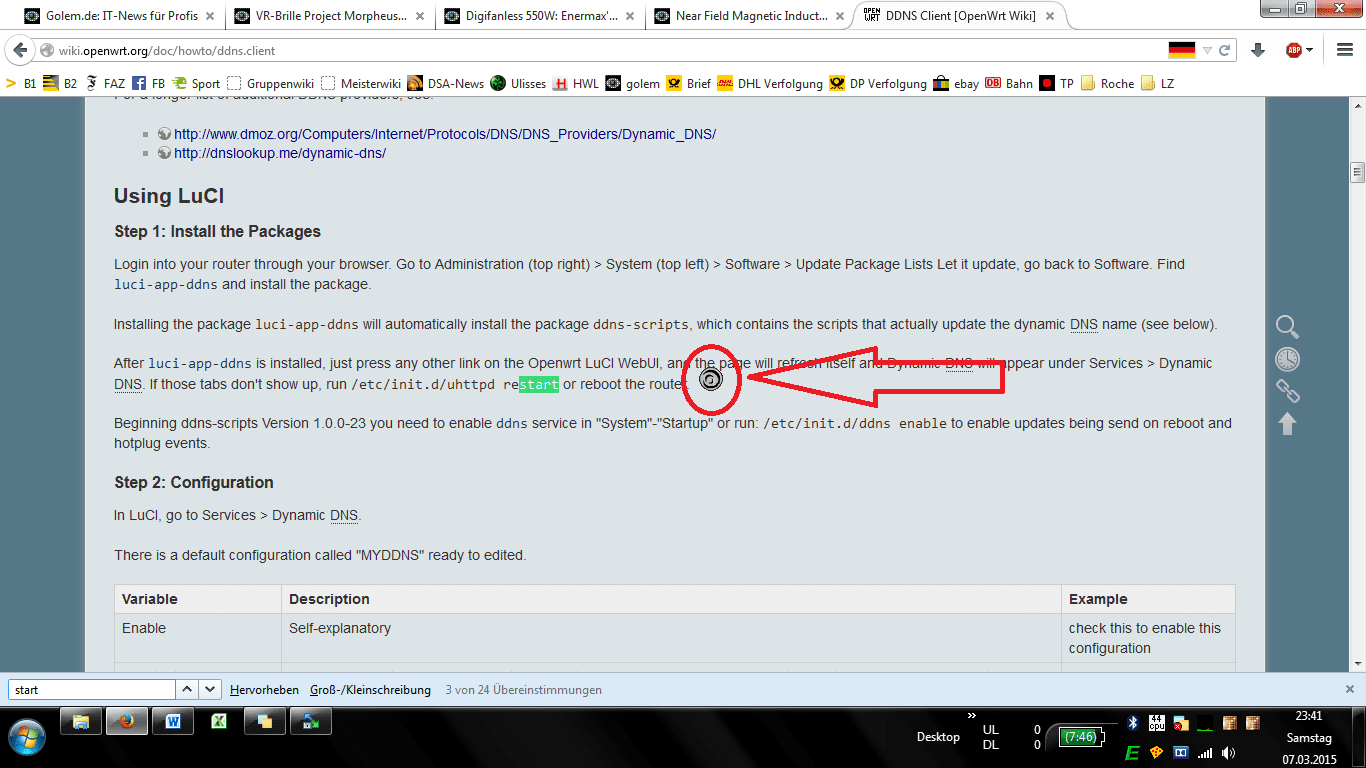
Task: Open the HWL bookmark
Action: click(576, 84)
